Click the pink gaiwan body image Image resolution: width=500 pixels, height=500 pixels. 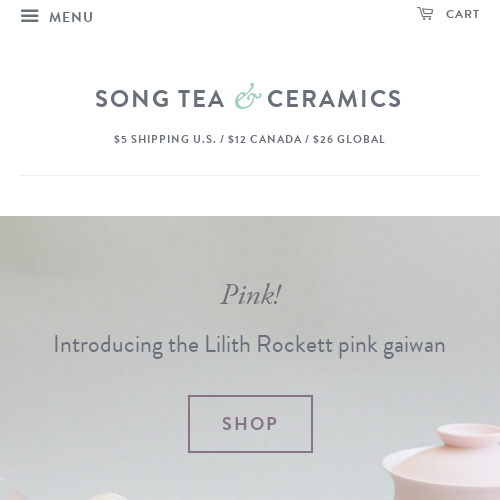(x=442, y=473)
